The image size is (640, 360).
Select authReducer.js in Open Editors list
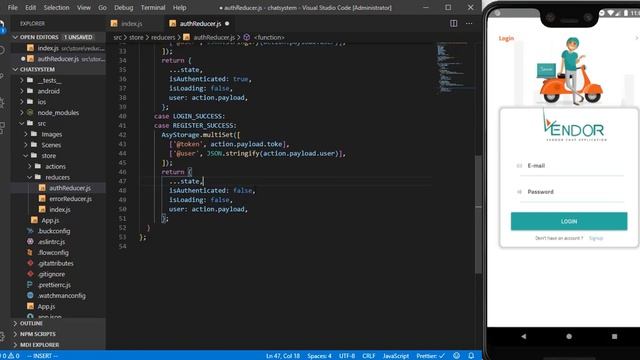[58, 59]
